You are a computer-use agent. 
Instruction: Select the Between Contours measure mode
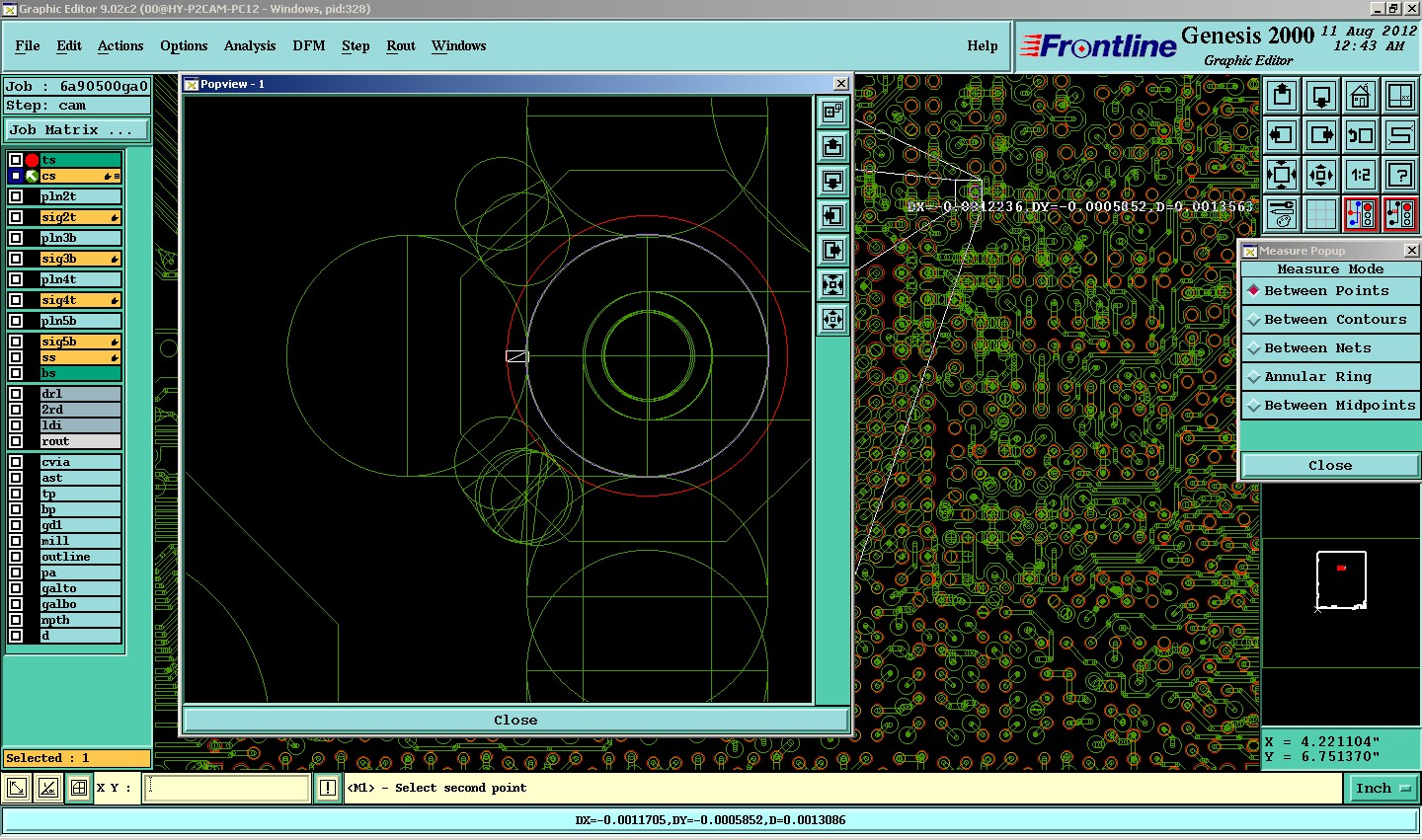pyautogui.click(x=1330, y=320)
